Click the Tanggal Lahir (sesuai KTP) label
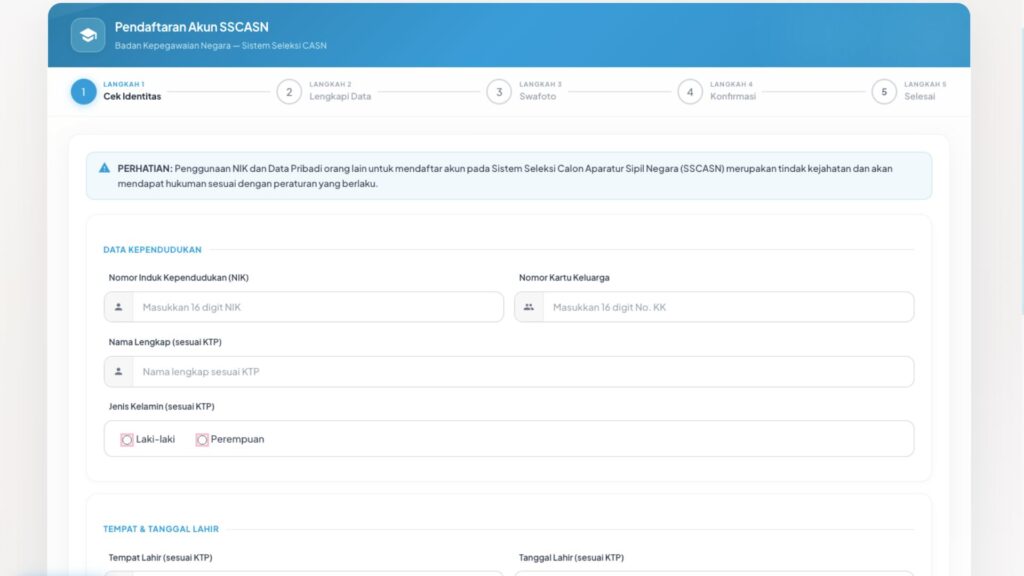The width and height of the screenshot is (1024, 576). point(571,558)
